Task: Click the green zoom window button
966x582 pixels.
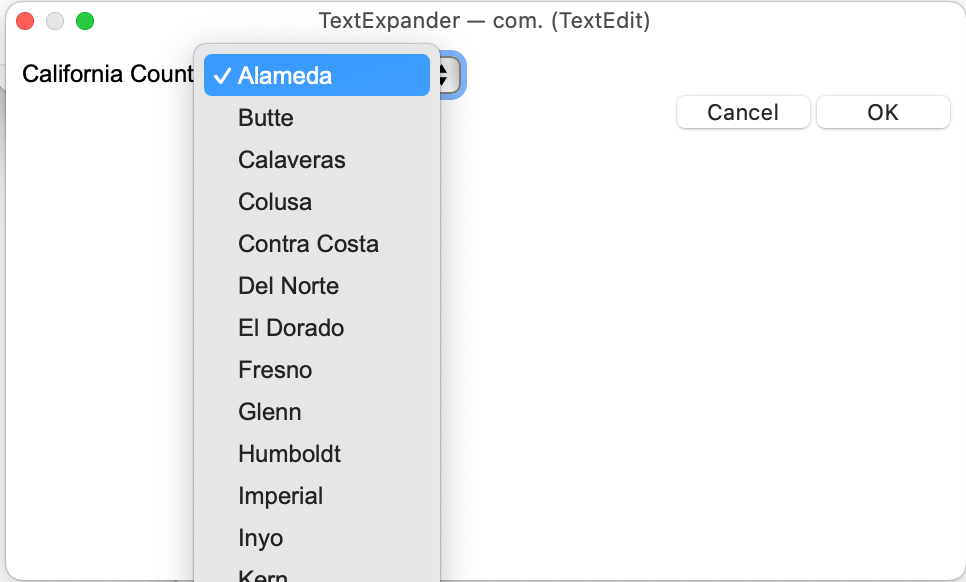Action: coord(85,21)
